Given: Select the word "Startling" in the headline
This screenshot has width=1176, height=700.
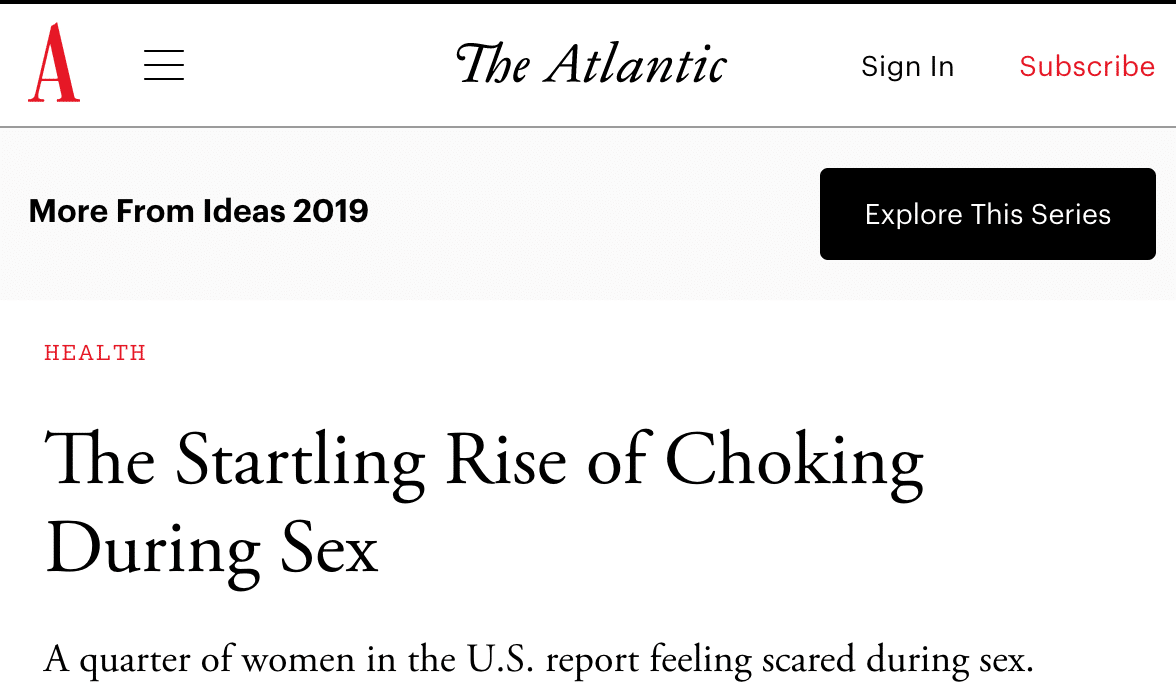Looking at the screenshot, I should 302,463.
